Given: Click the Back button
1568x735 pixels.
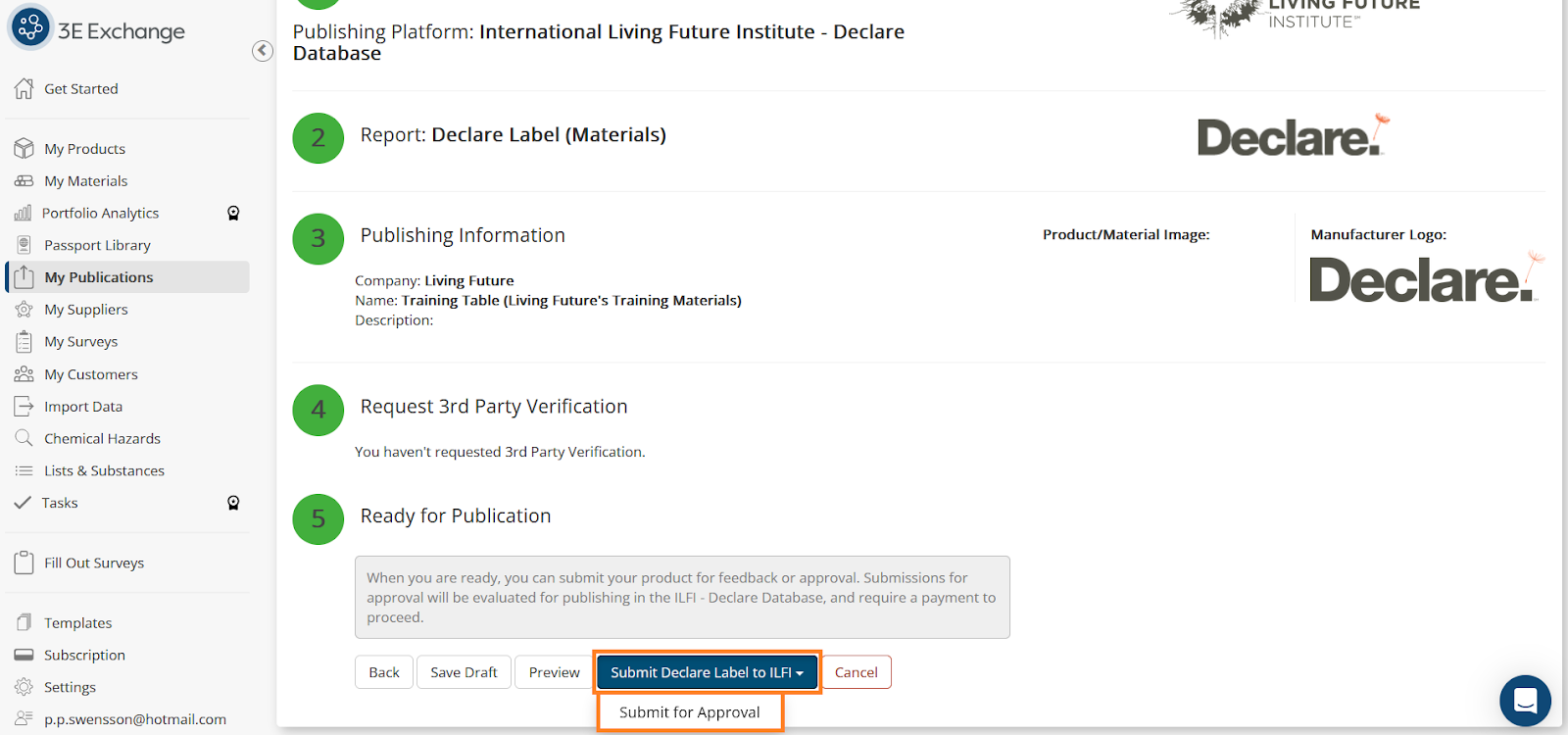Looking at the screenshot, I should (x=384, y=672).
